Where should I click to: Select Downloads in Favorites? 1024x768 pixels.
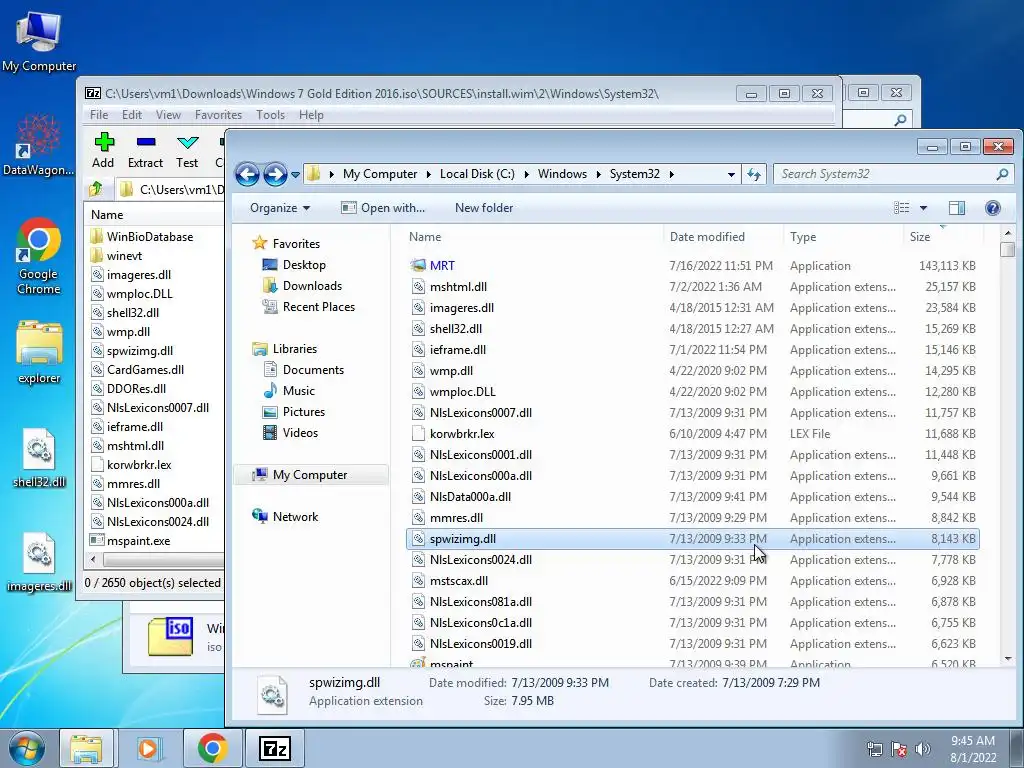[312, 286]
